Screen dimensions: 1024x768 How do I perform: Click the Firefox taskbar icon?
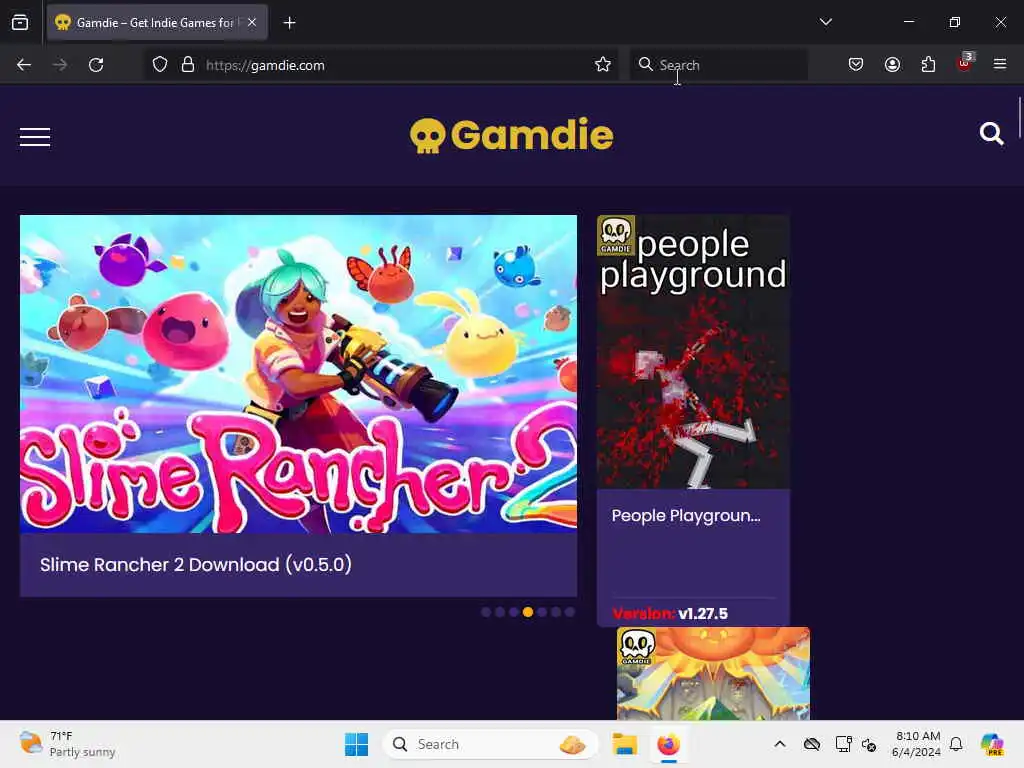point(668,744)
